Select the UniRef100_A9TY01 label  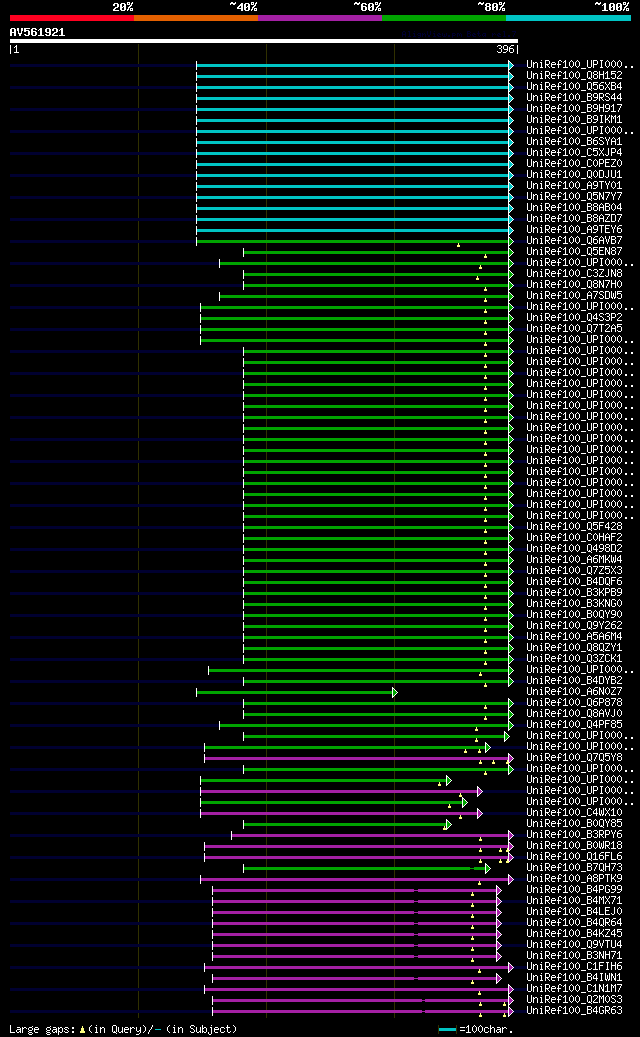[x=574, y=186]
